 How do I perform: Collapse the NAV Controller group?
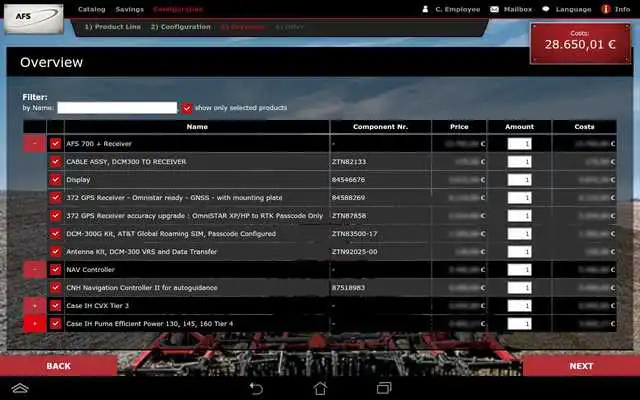click(35, 269)
